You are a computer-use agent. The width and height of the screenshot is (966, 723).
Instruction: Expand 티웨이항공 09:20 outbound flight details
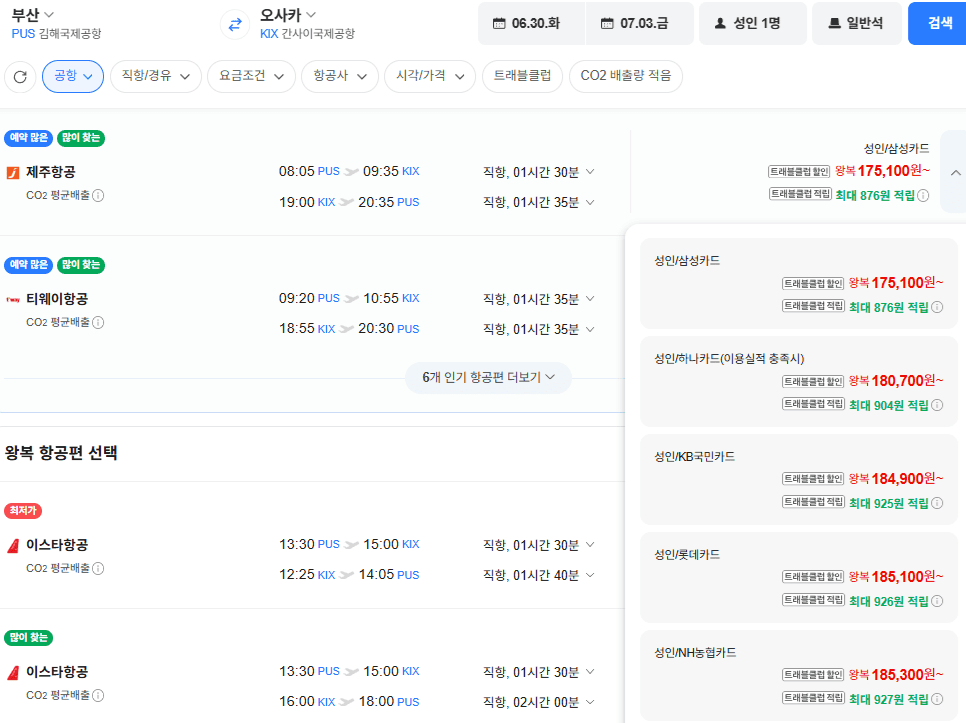pyautogui.click(x=590, y=299)
